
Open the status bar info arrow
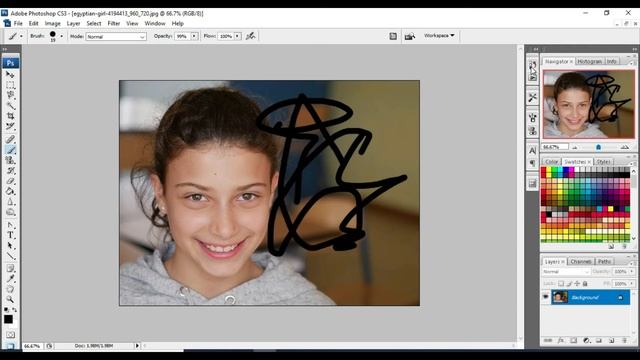point(137,346)
